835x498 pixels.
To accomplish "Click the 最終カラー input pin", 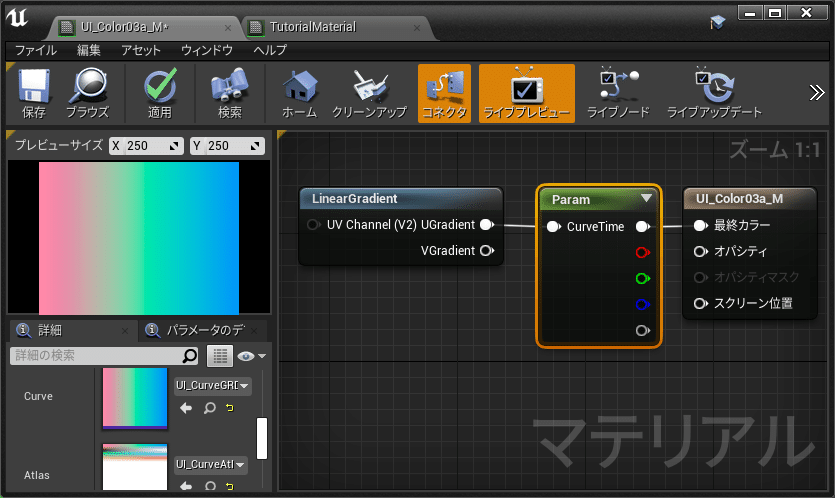I will pyautogui.click(x=700, y=225).
